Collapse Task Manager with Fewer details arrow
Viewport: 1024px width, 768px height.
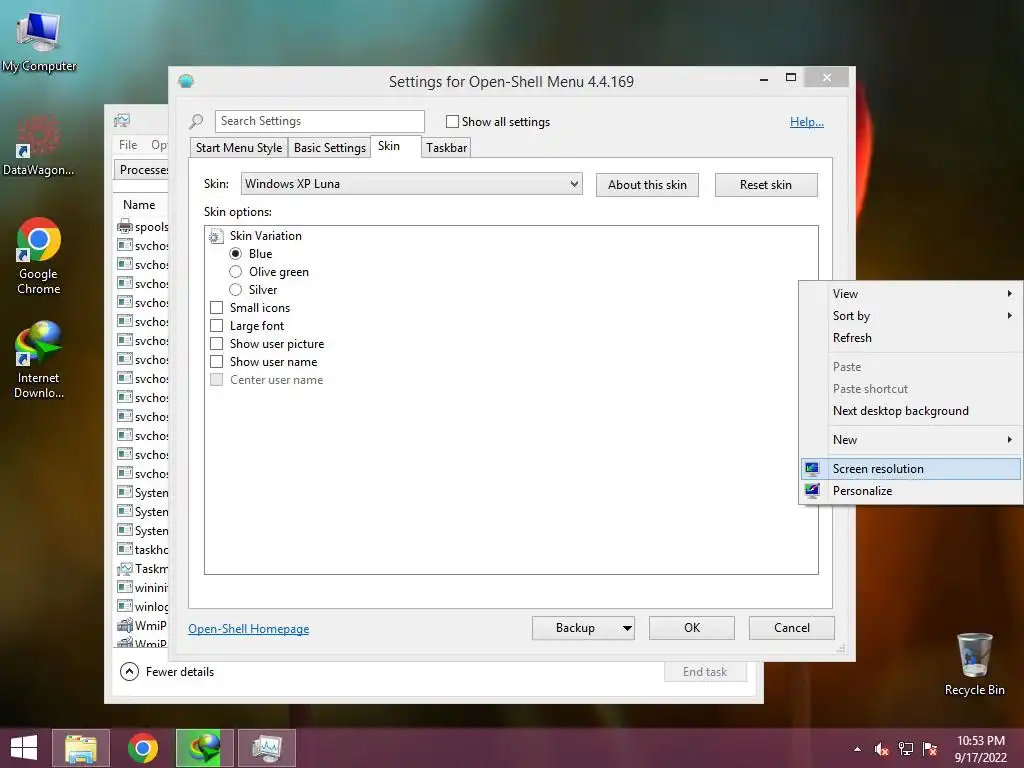(129, 671)
